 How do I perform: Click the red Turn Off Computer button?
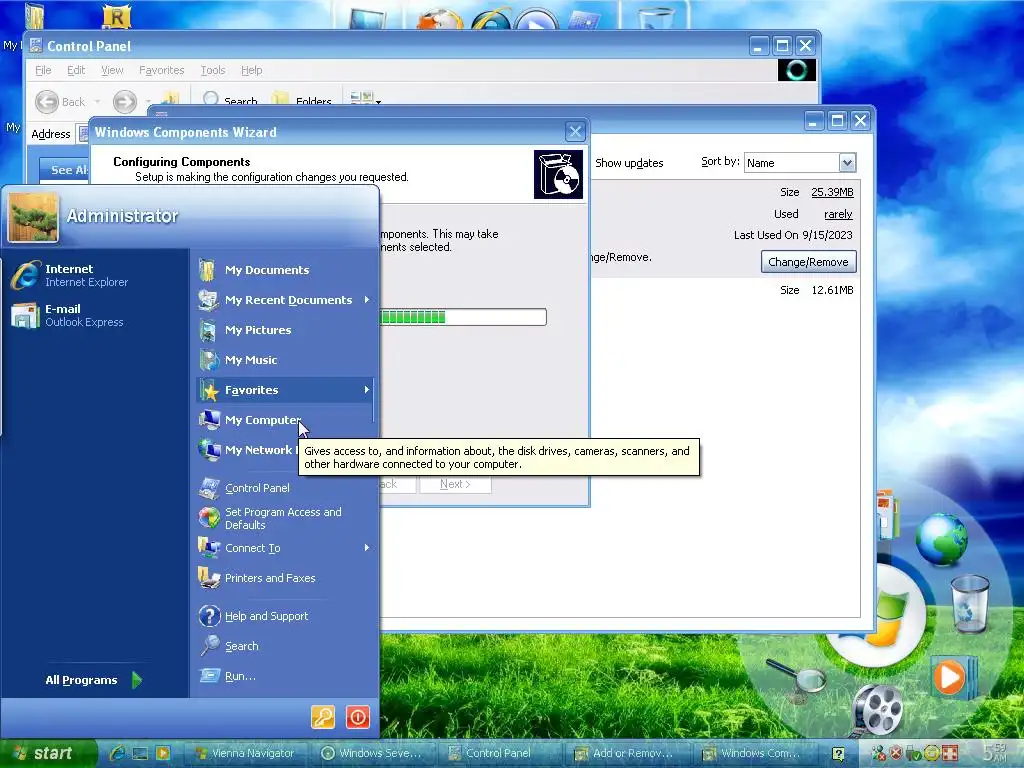358,717
